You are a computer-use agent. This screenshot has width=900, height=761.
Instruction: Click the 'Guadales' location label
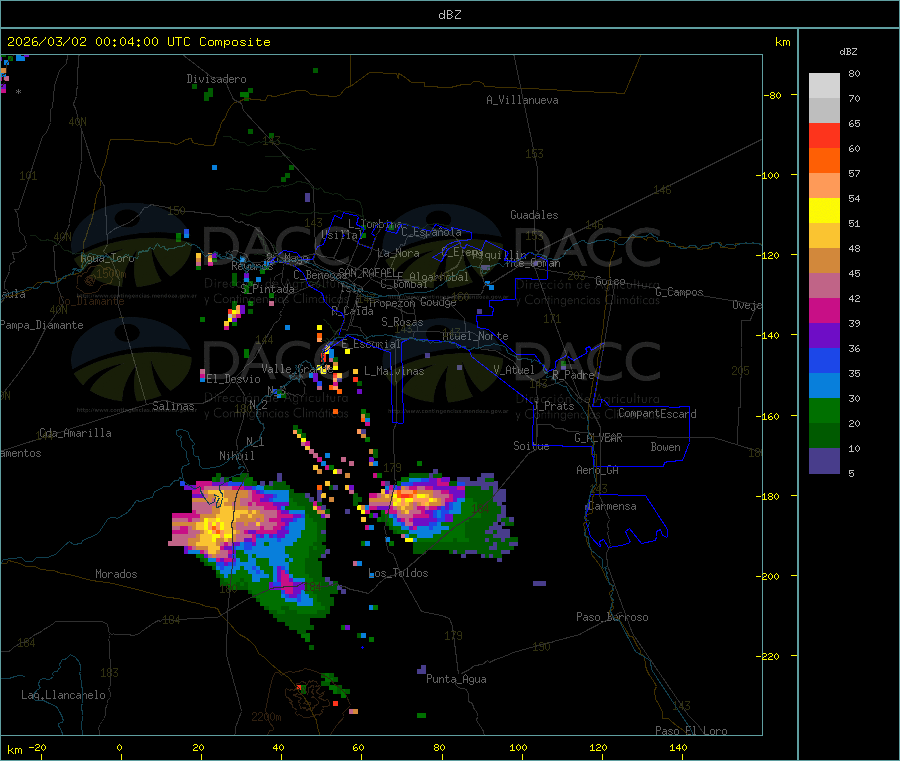[x=534, y=215]
